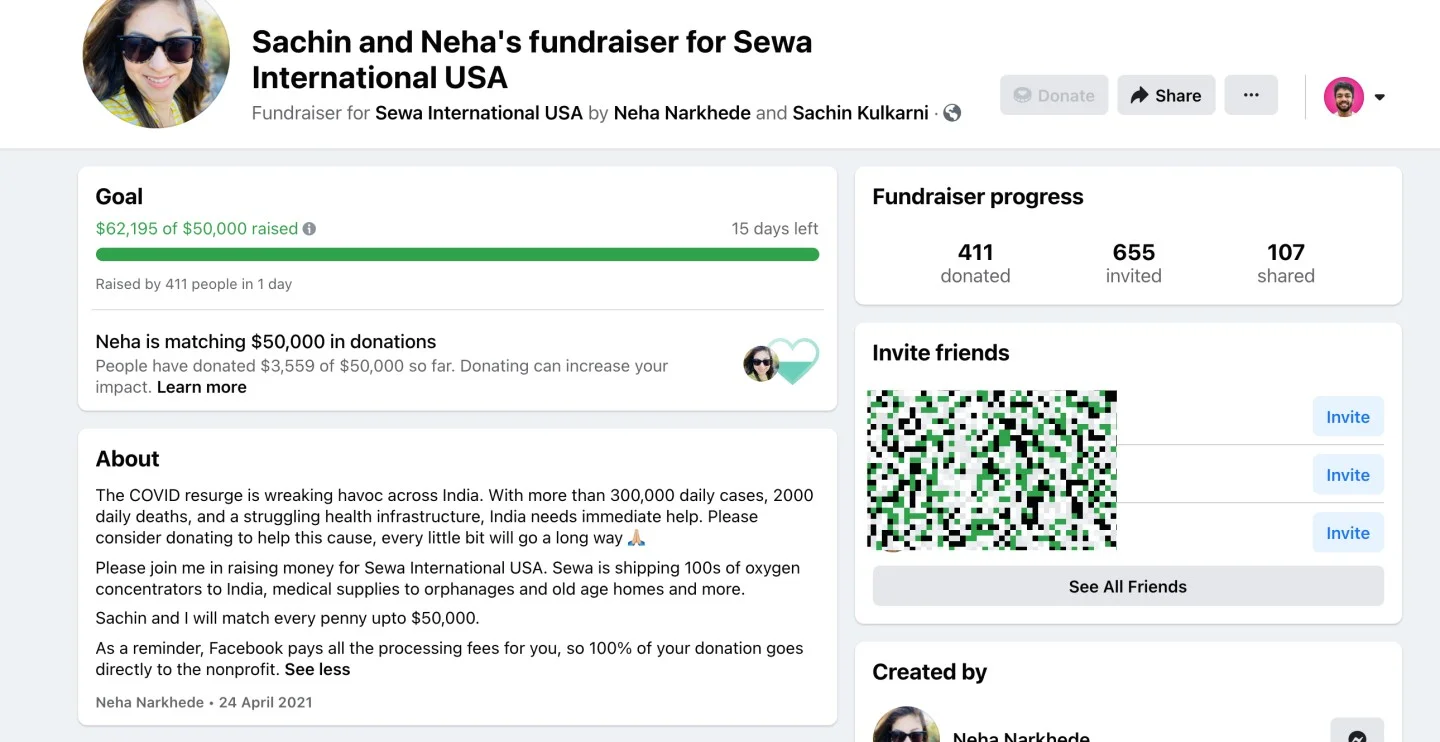Click the bottom Invite button

(x=1347, y=533)
